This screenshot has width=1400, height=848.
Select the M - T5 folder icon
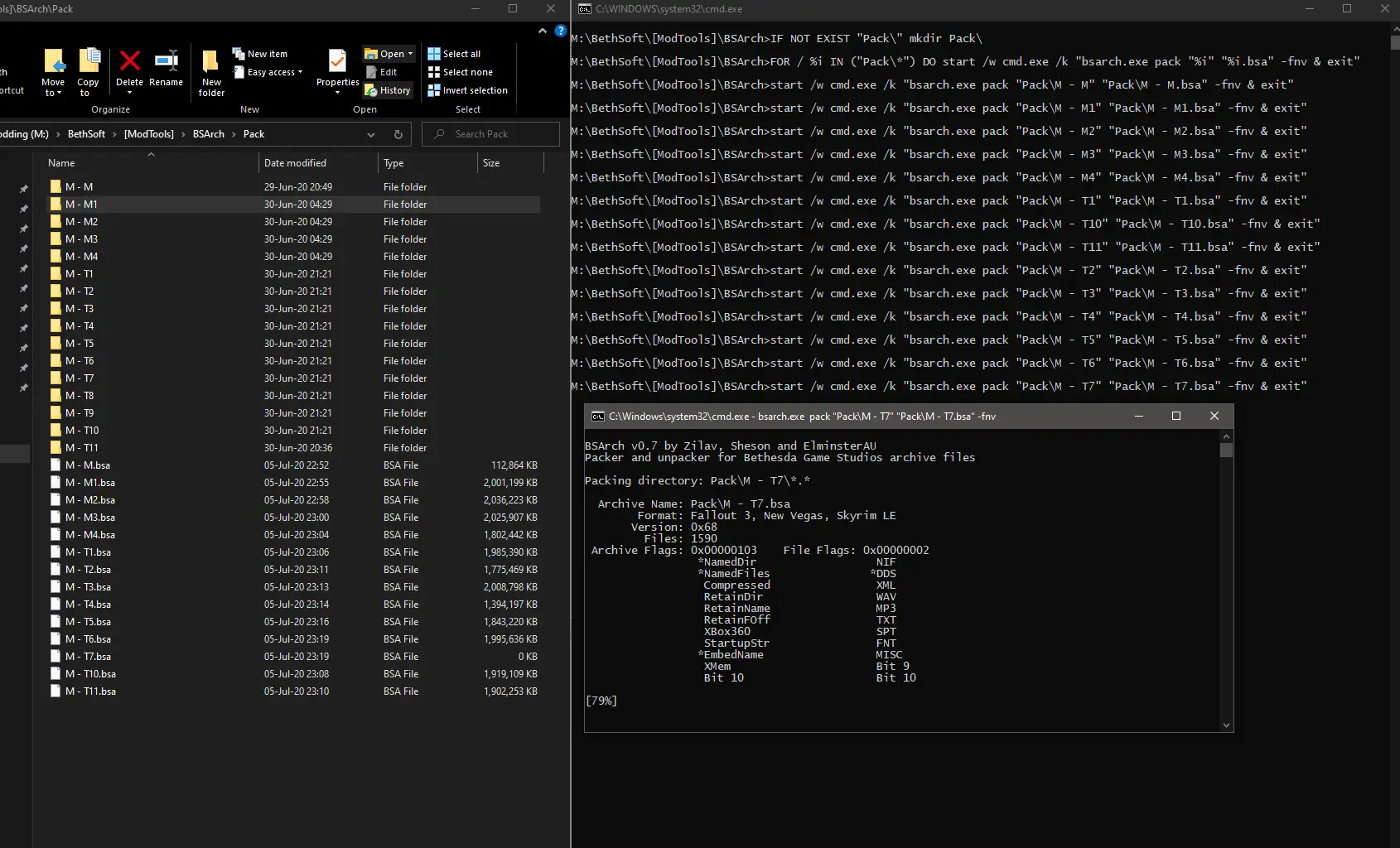pos(56,344)
